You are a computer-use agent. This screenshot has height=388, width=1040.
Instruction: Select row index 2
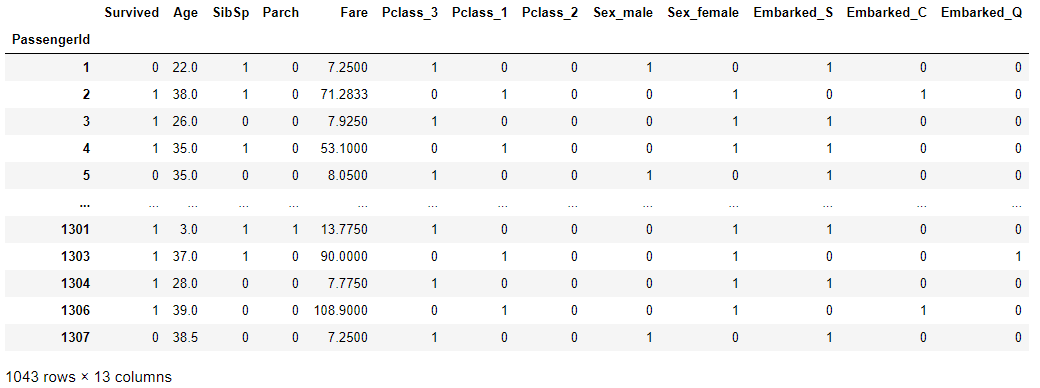(86, 94)
